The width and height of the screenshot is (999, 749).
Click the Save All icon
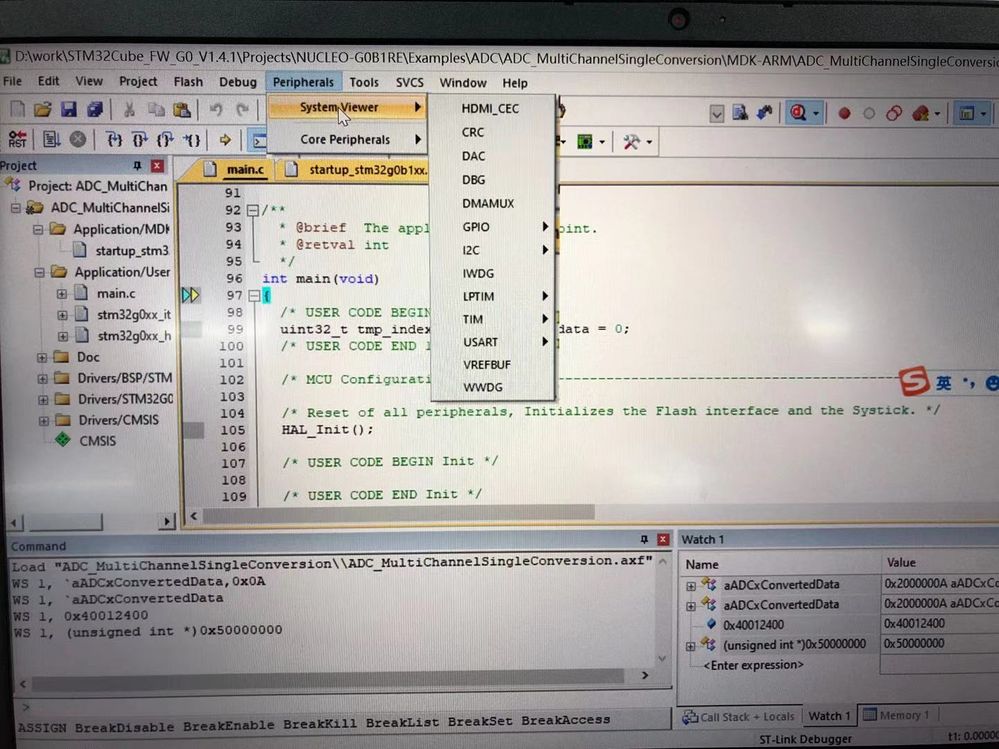[x=95, y=110]
